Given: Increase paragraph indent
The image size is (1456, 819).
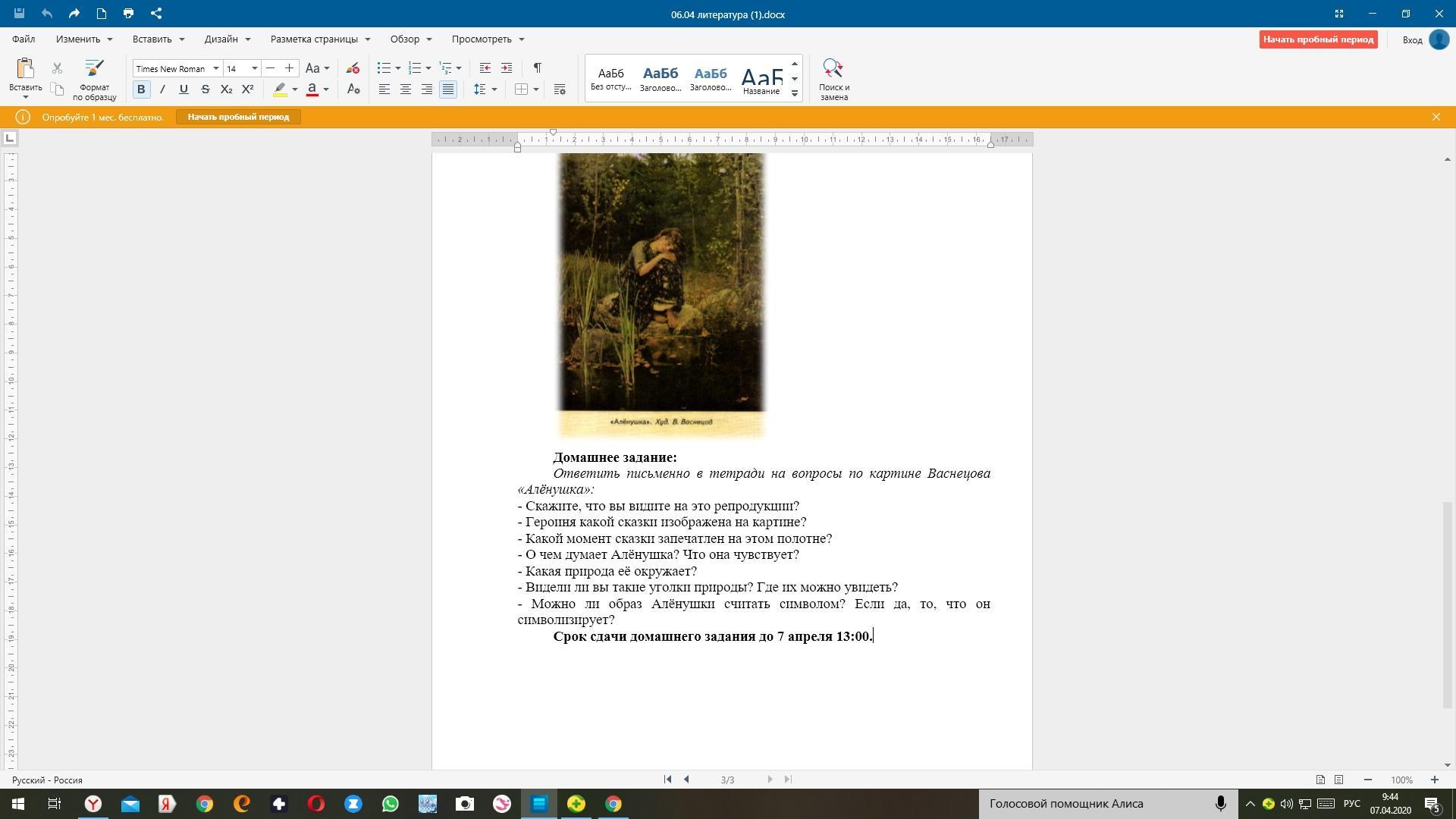Looking at the screenshot, I should (x=507, y=68).
